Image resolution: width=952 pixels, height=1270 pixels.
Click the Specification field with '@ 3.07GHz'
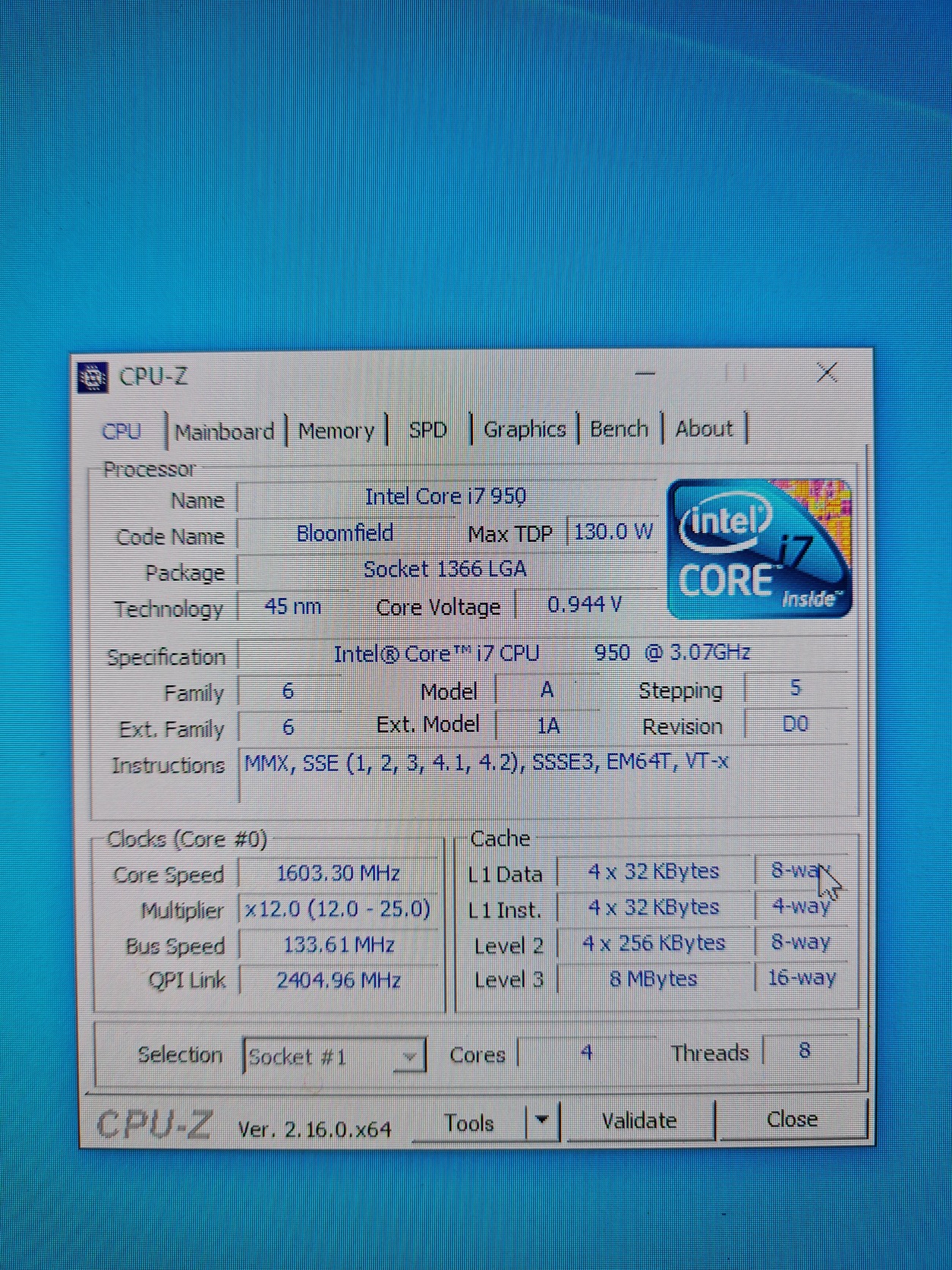544,653
